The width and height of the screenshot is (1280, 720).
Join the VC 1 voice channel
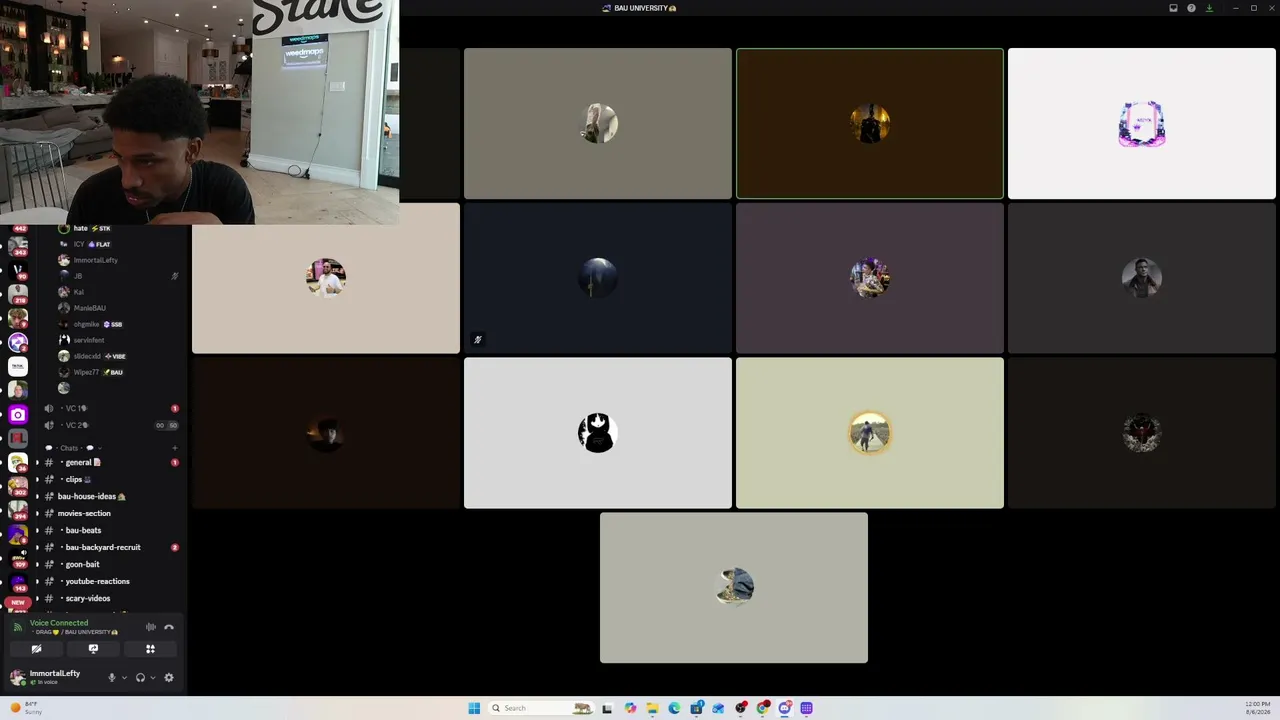(x=110, y=408)
